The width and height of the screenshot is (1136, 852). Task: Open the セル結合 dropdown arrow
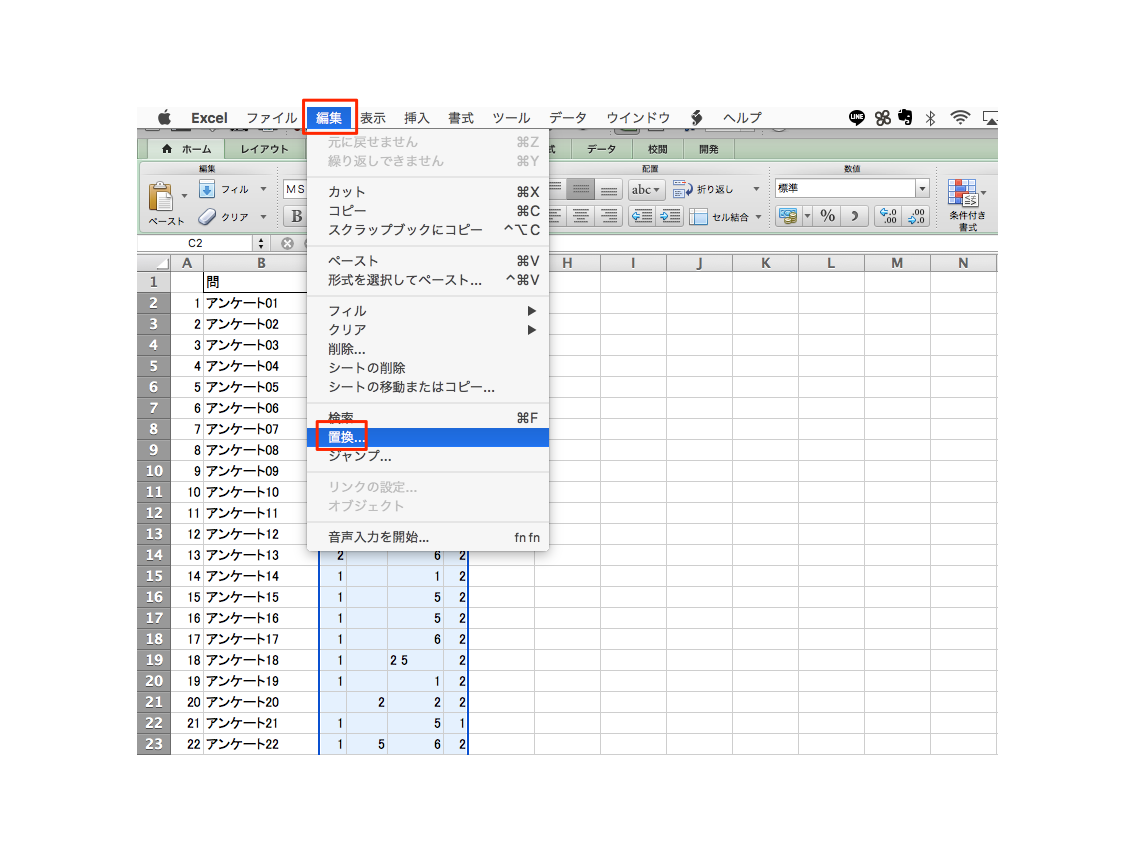(x=759, y=217)
